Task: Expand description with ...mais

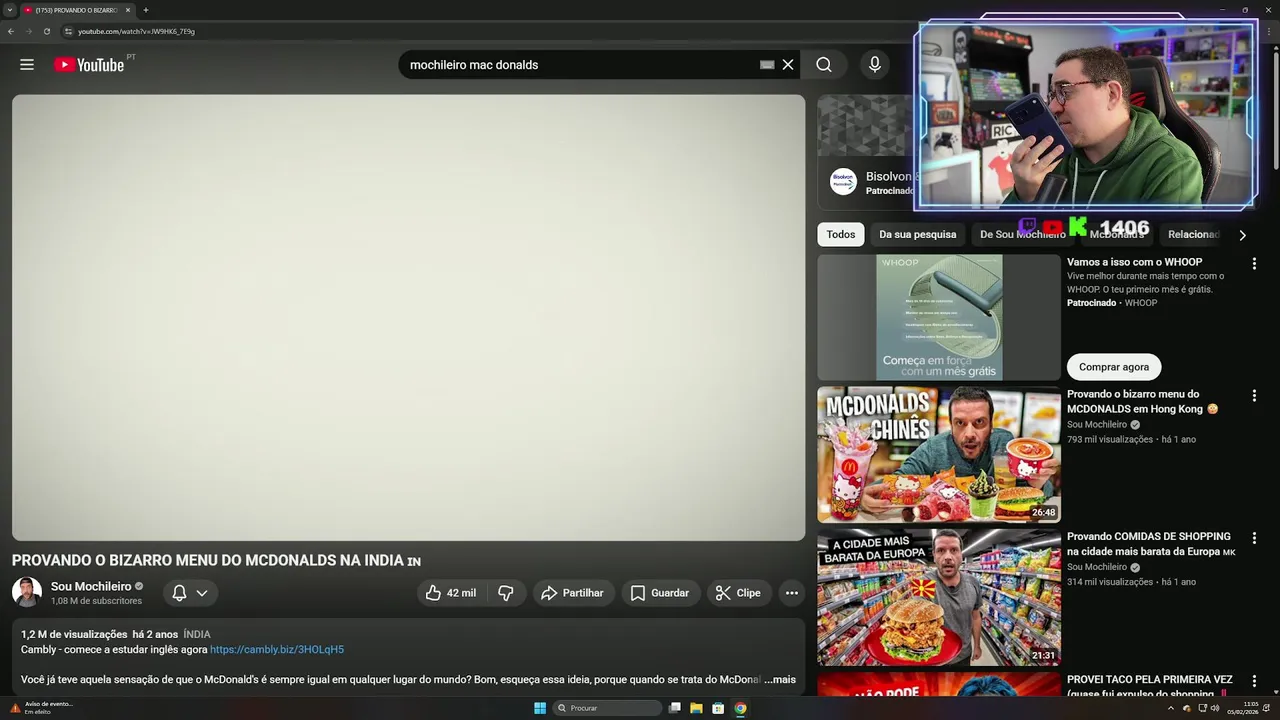Action: click(x=780, y=680)
